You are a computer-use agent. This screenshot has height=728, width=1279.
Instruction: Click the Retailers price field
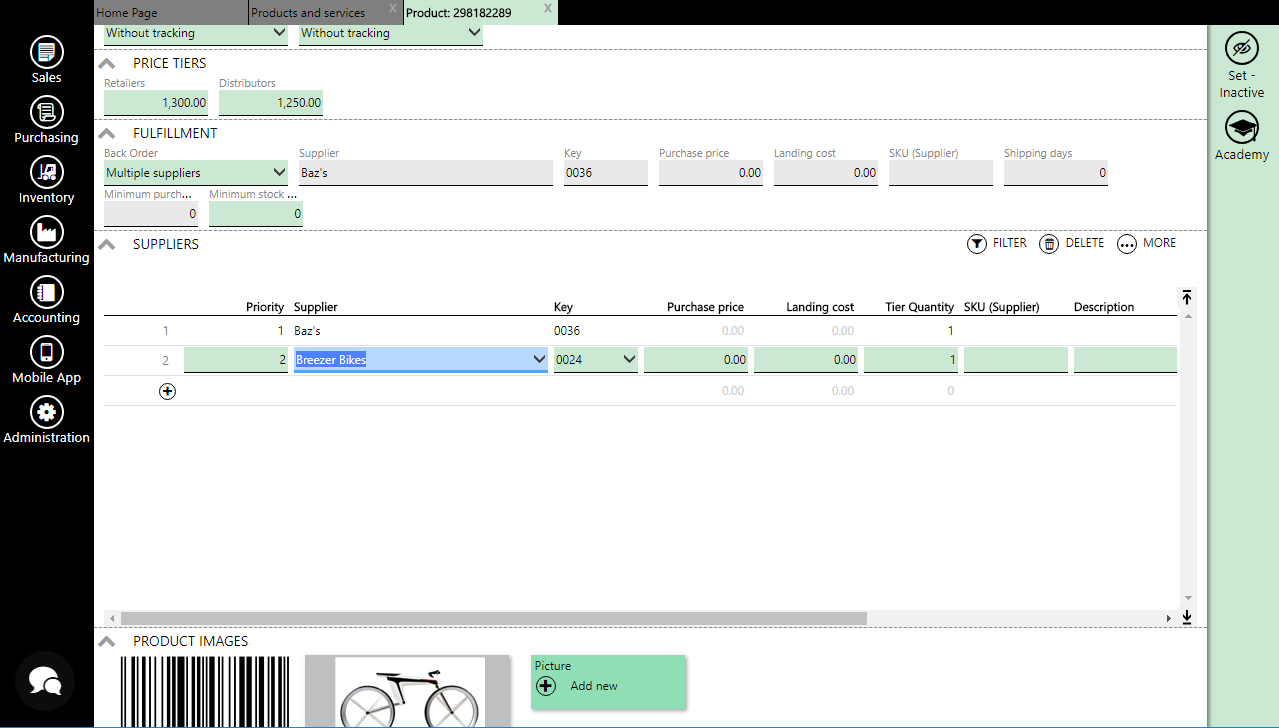pyautogui.click(x=156, y=102)
